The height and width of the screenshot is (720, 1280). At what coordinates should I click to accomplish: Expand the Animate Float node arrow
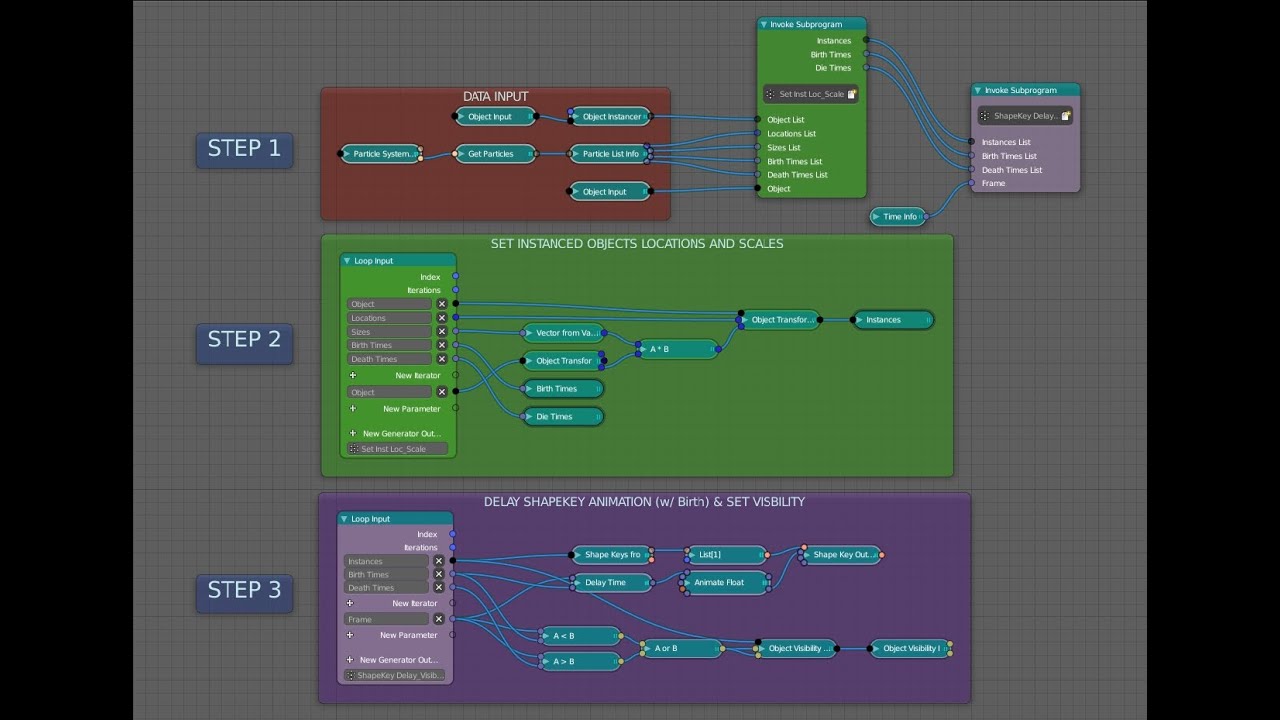point(688,582)
